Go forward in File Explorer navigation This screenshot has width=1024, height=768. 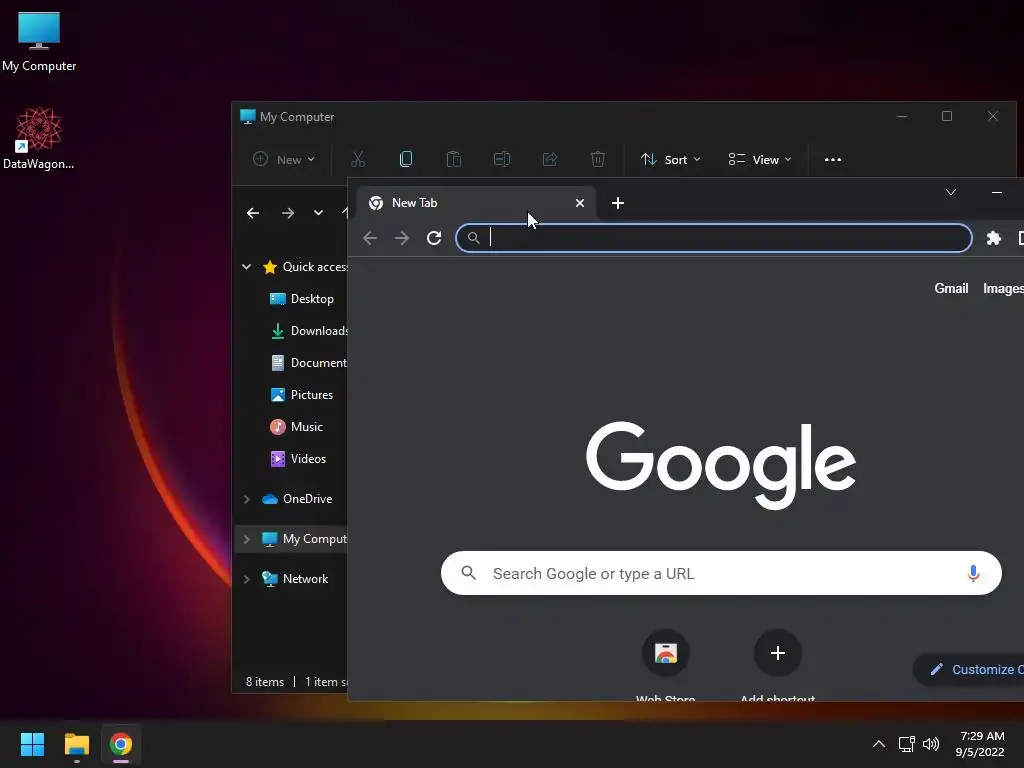coord(287,213)
